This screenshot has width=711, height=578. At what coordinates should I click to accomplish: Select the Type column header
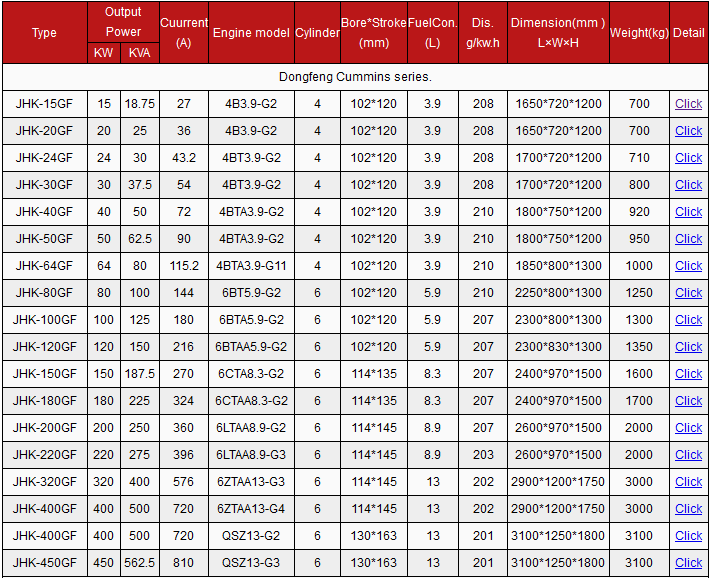pos(44,33)
